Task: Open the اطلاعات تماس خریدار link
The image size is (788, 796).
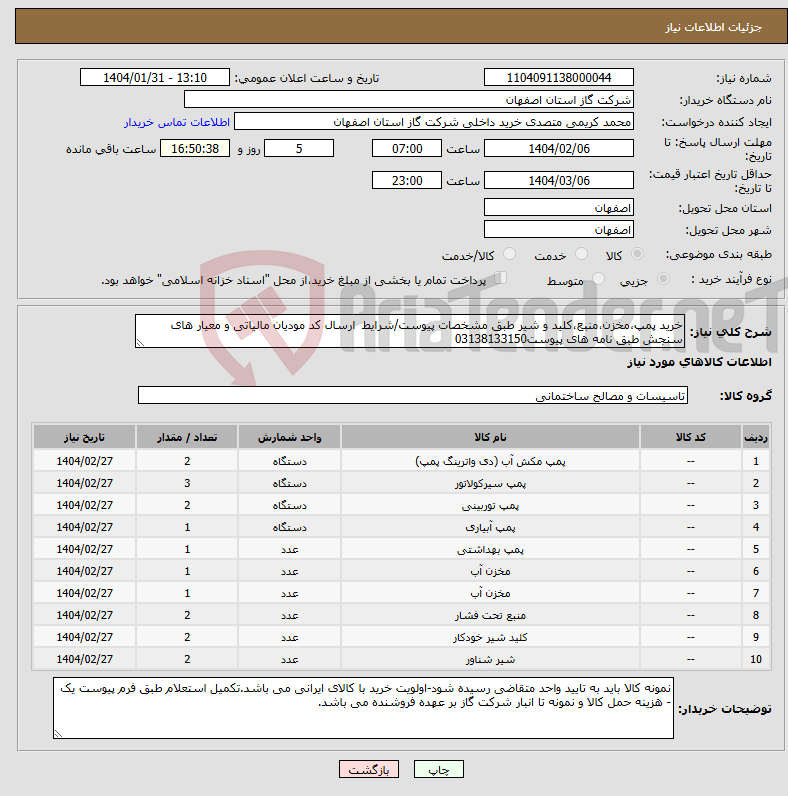Action: (177, 122)
